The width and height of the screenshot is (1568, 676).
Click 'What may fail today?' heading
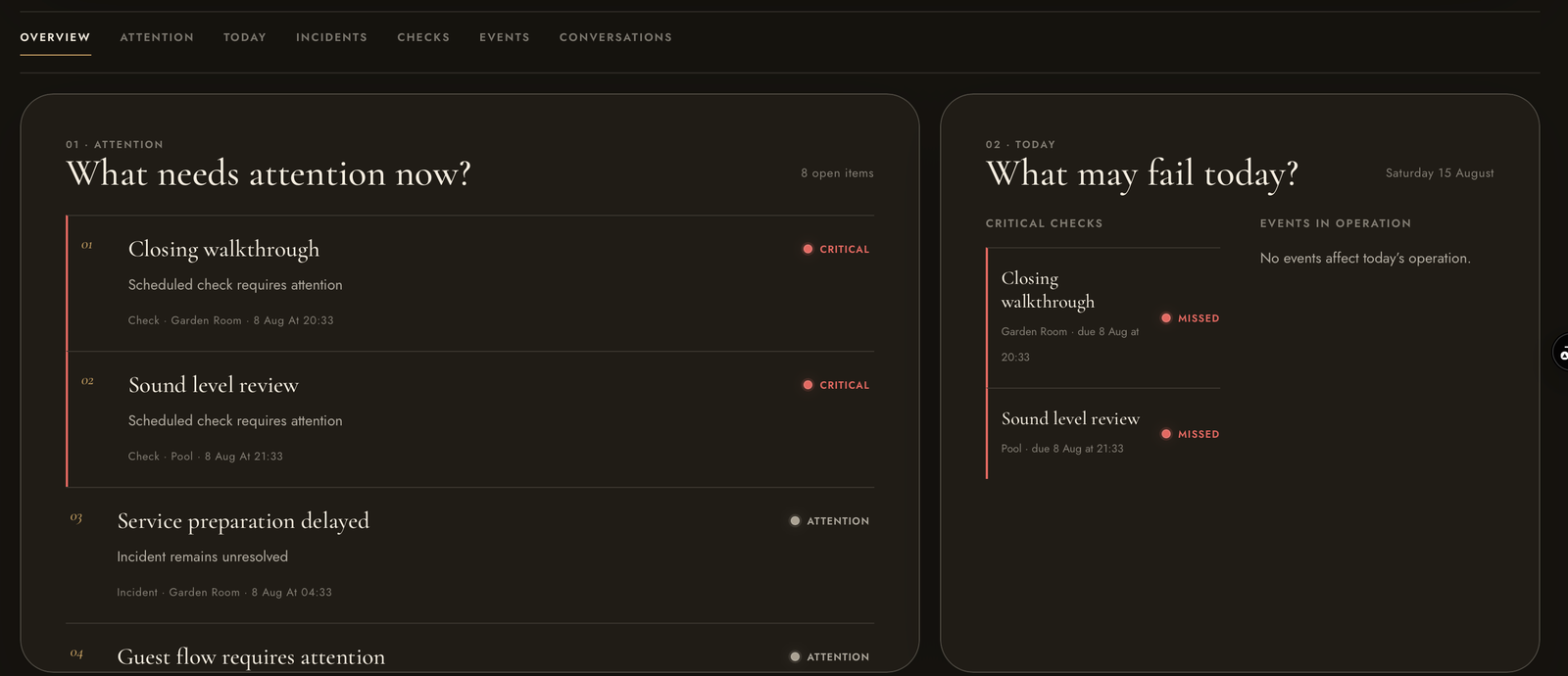pyautogui.click(x=1142, y=173)
